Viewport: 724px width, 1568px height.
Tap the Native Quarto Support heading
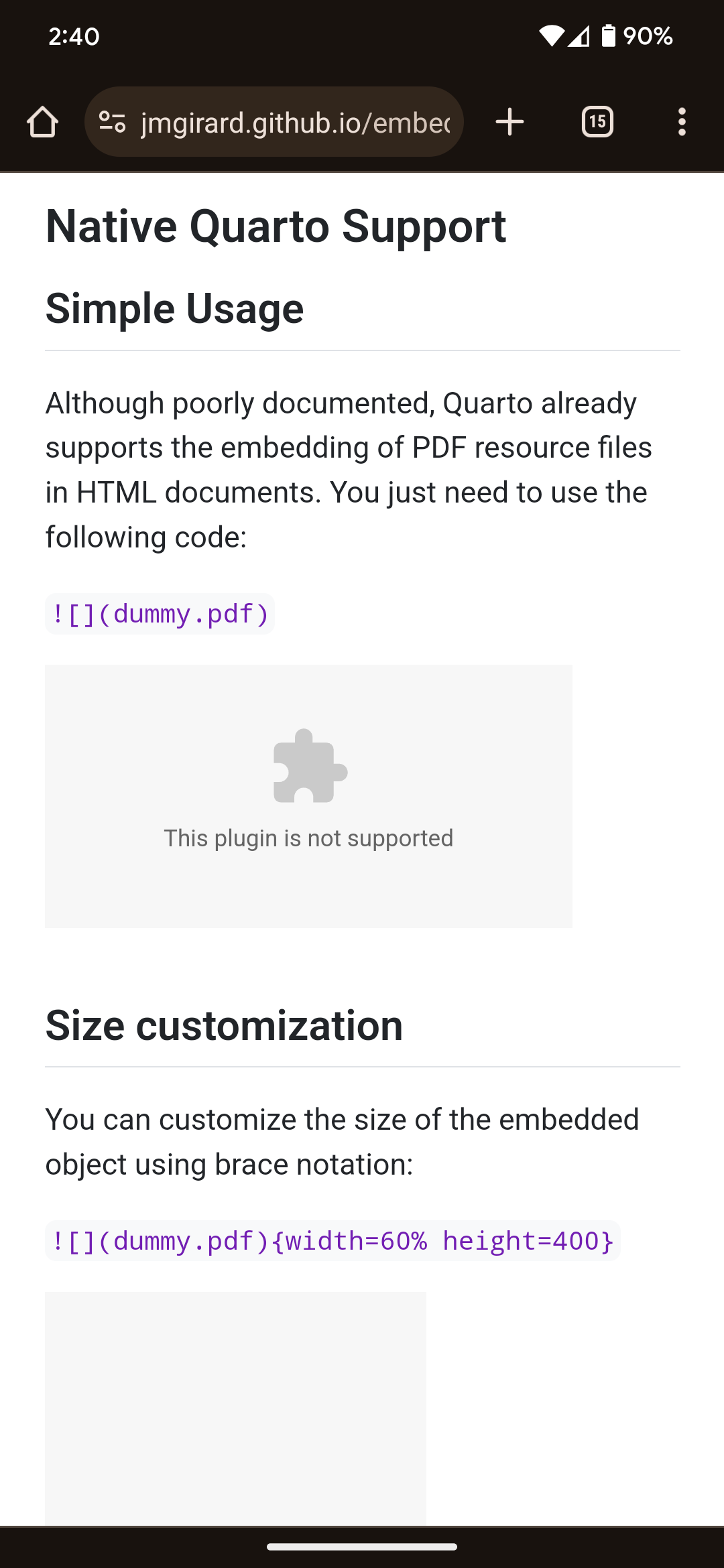pyautogui.click(x=276, y=226)
